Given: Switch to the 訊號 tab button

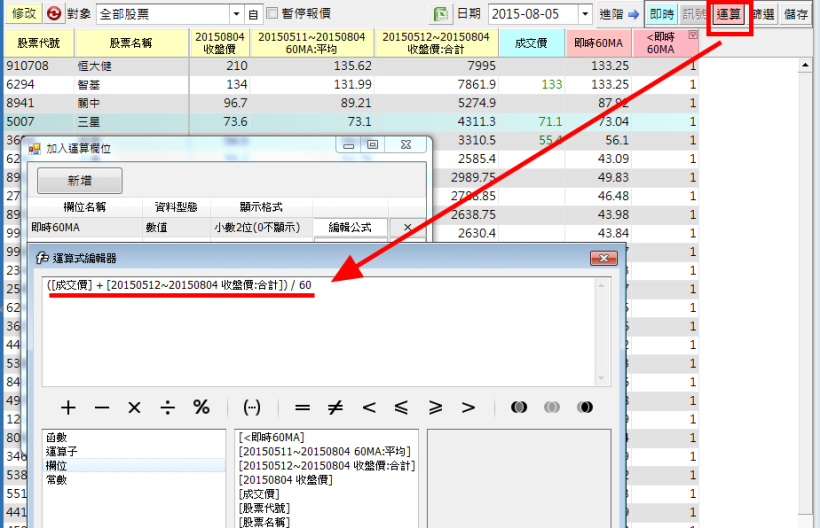Looking at the screenshot, I should coord(694,14).
